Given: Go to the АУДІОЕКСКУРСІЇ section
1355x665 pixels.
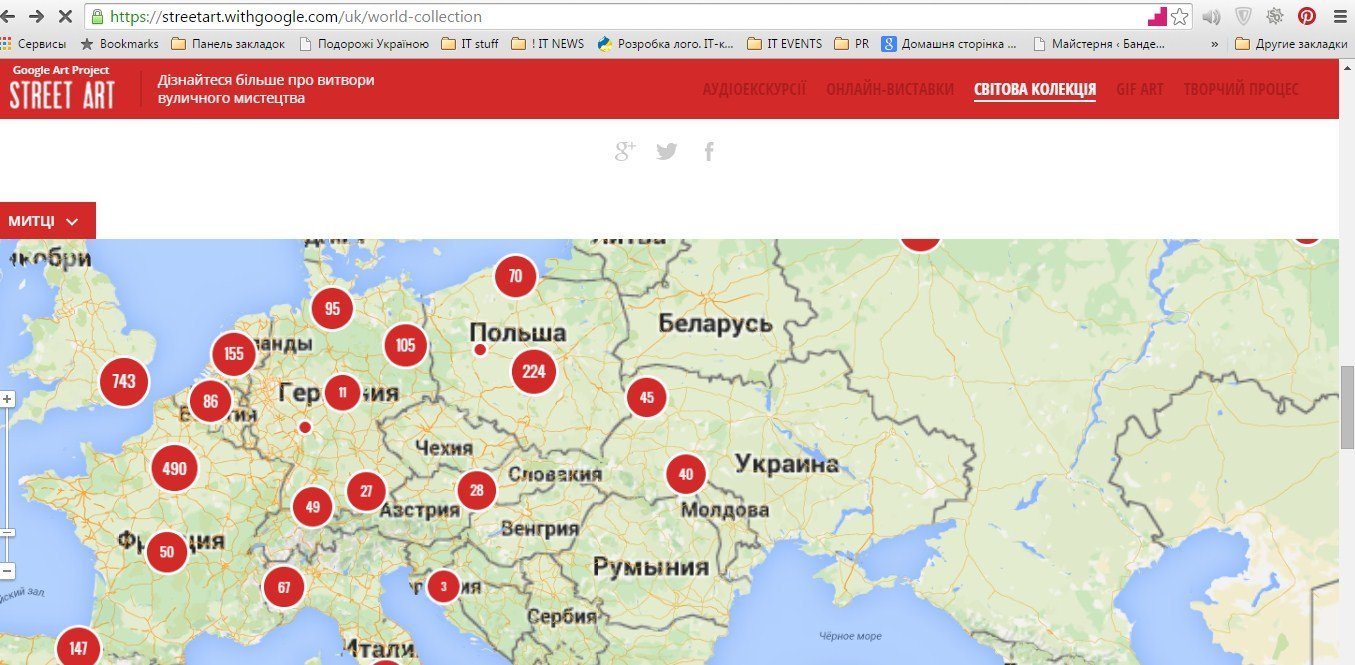Looking at the screenshot, I should coord(754,89).
